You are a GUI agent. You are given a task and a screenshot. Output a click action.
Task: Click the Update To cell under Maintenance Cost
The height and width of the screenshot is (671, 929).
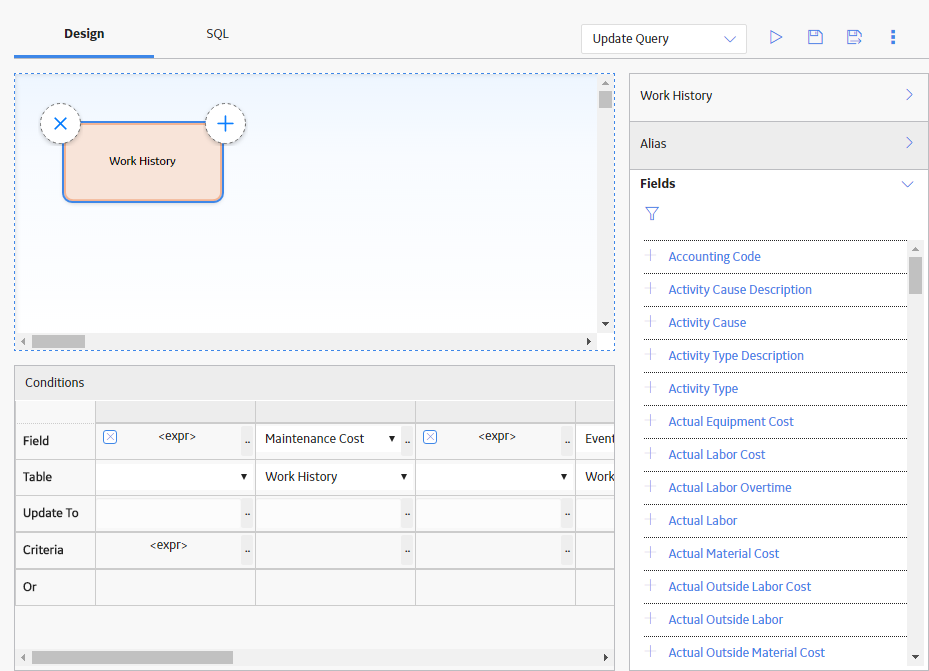tap(330, 513)
